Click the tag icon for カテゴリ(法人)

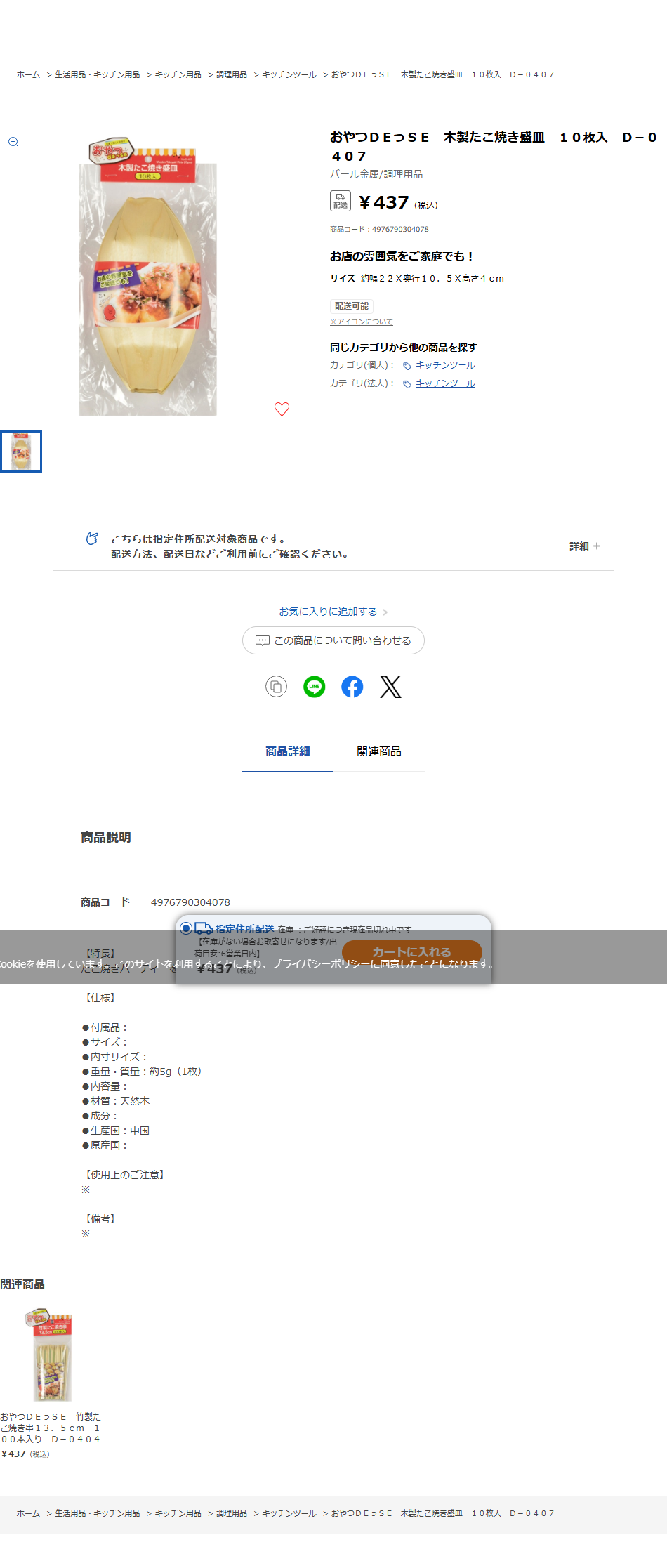click(407, 384)
